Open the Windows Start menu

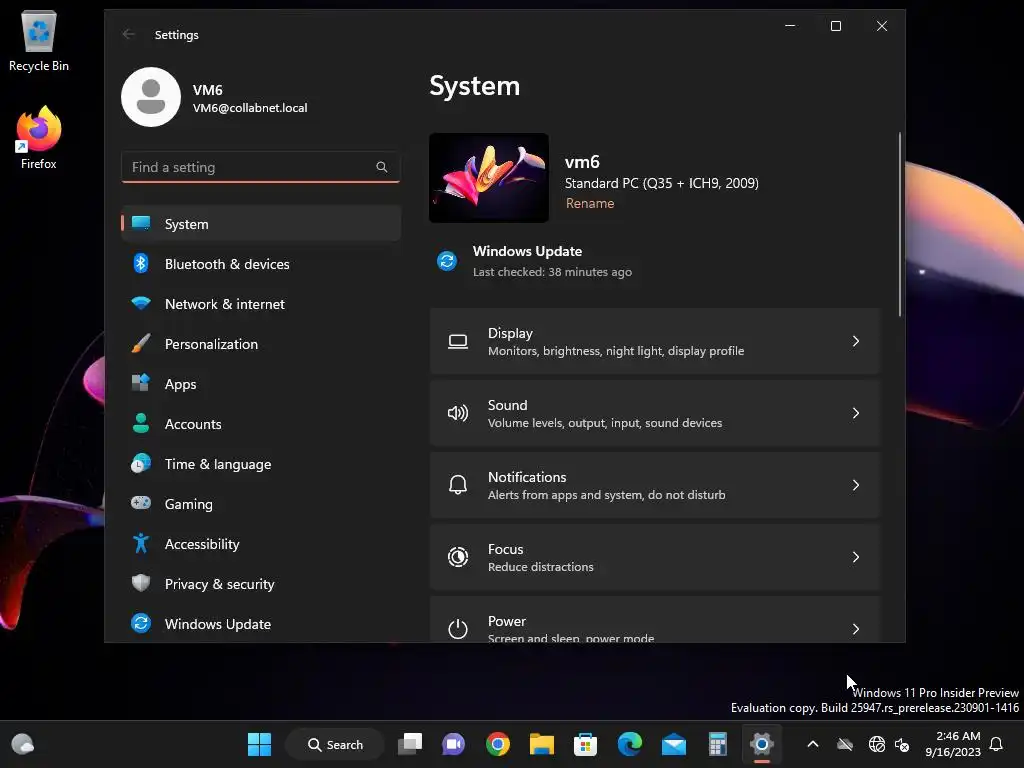[x=259, y=744]
